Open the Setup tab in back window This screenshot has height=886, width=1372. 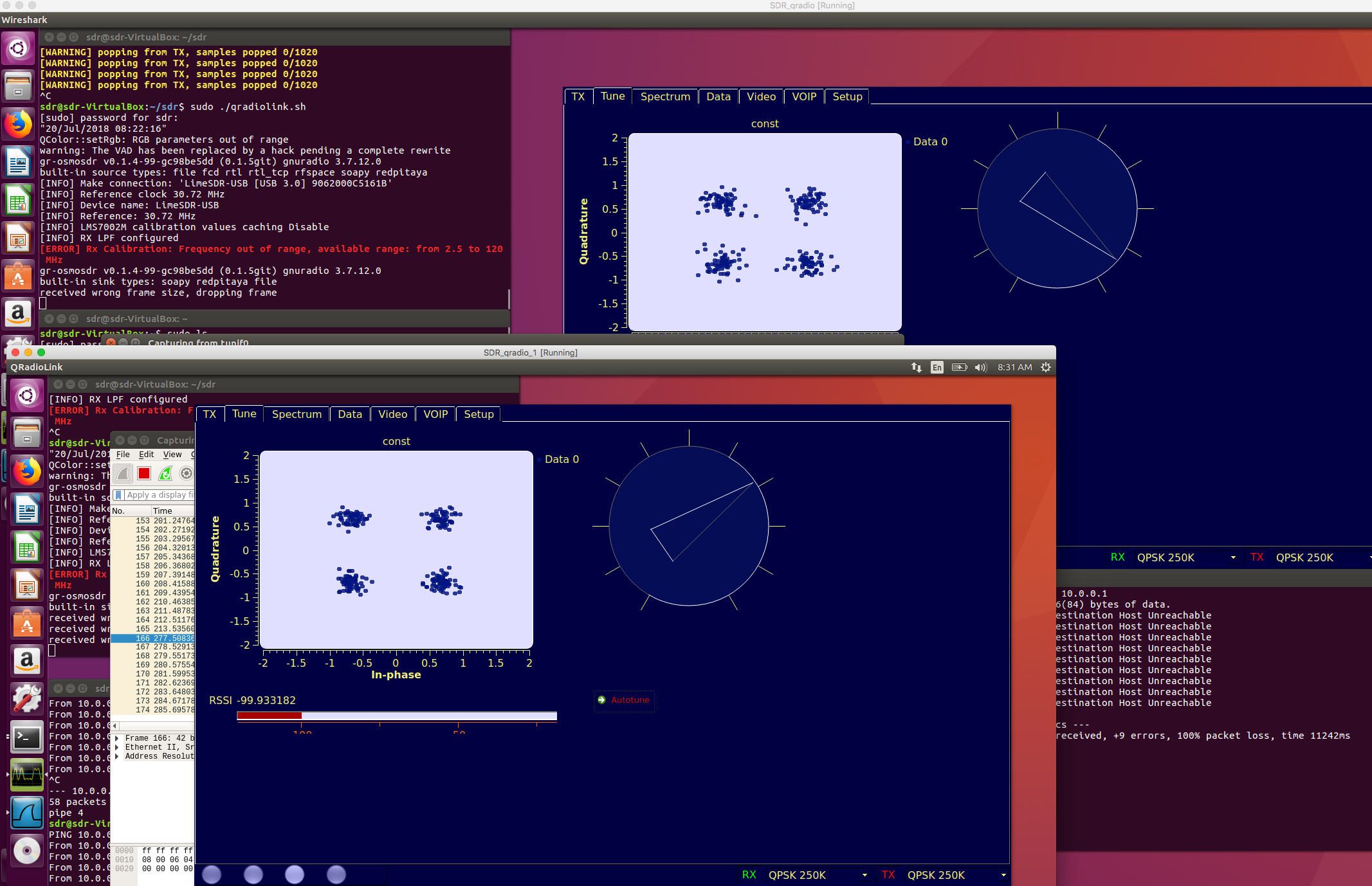pos(846,96)
